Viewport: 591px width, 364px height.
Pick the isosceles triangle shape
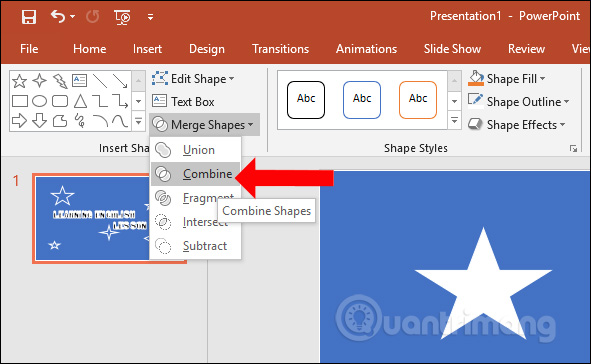(x=80, y=101)
